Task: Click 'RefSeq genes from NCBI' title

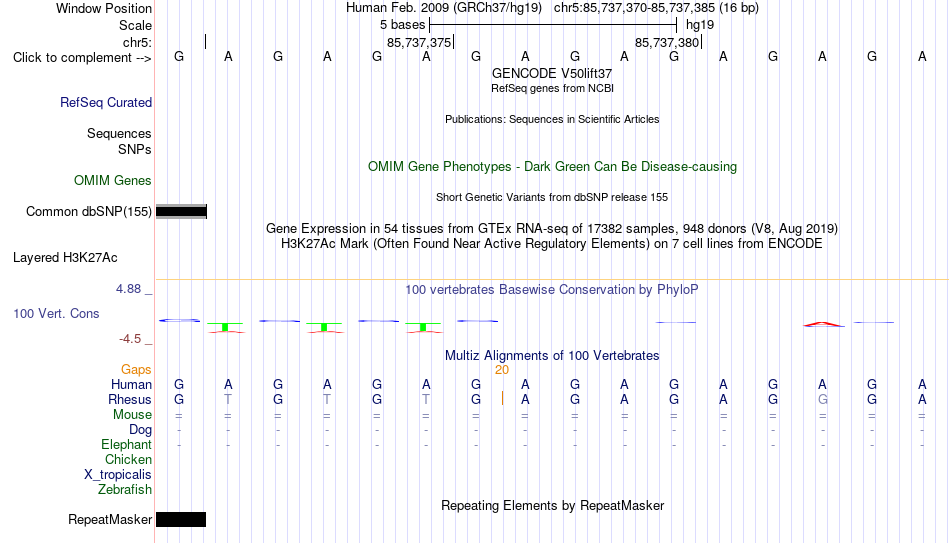Action: (x=553, y=88)
